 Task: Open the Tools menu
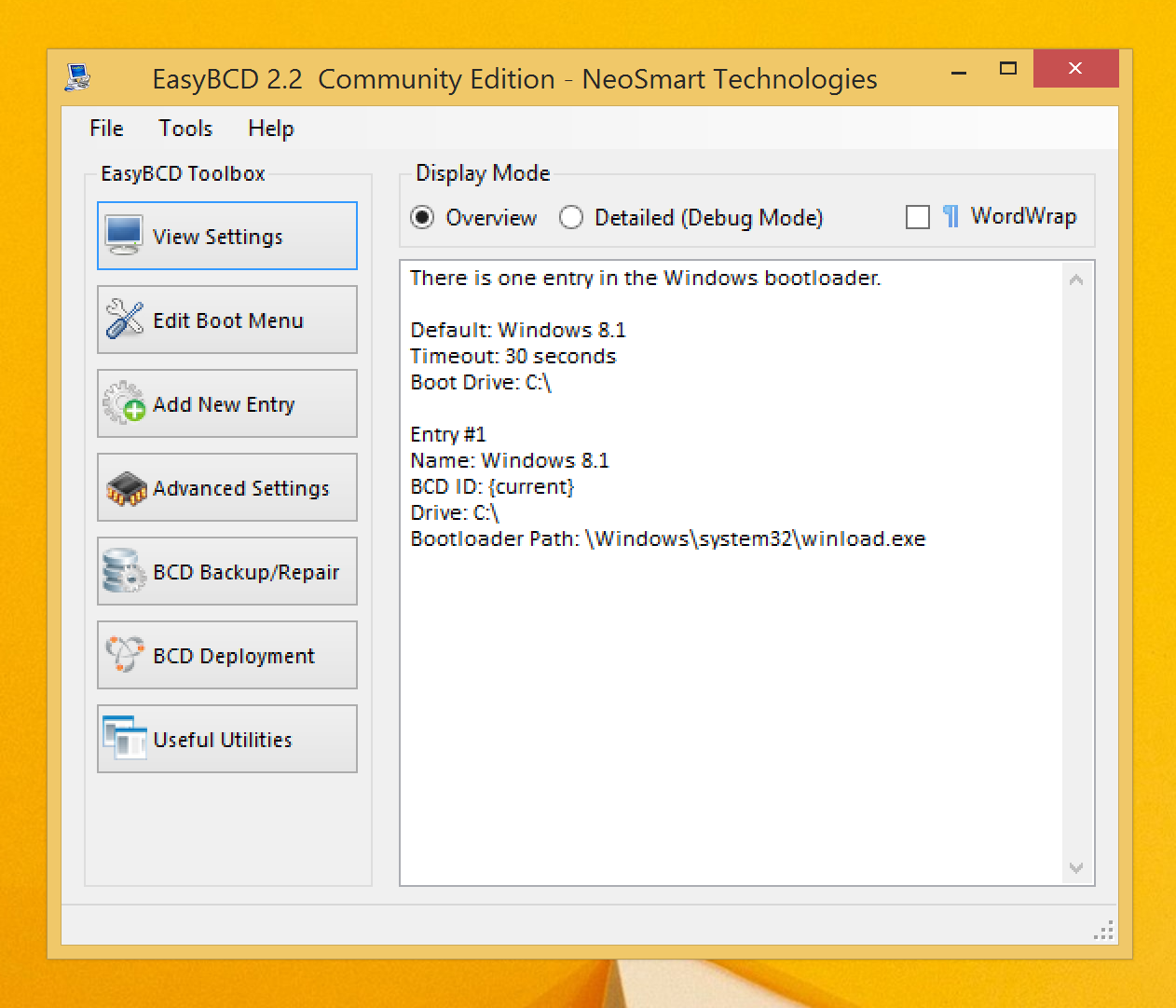click(185, 129)
